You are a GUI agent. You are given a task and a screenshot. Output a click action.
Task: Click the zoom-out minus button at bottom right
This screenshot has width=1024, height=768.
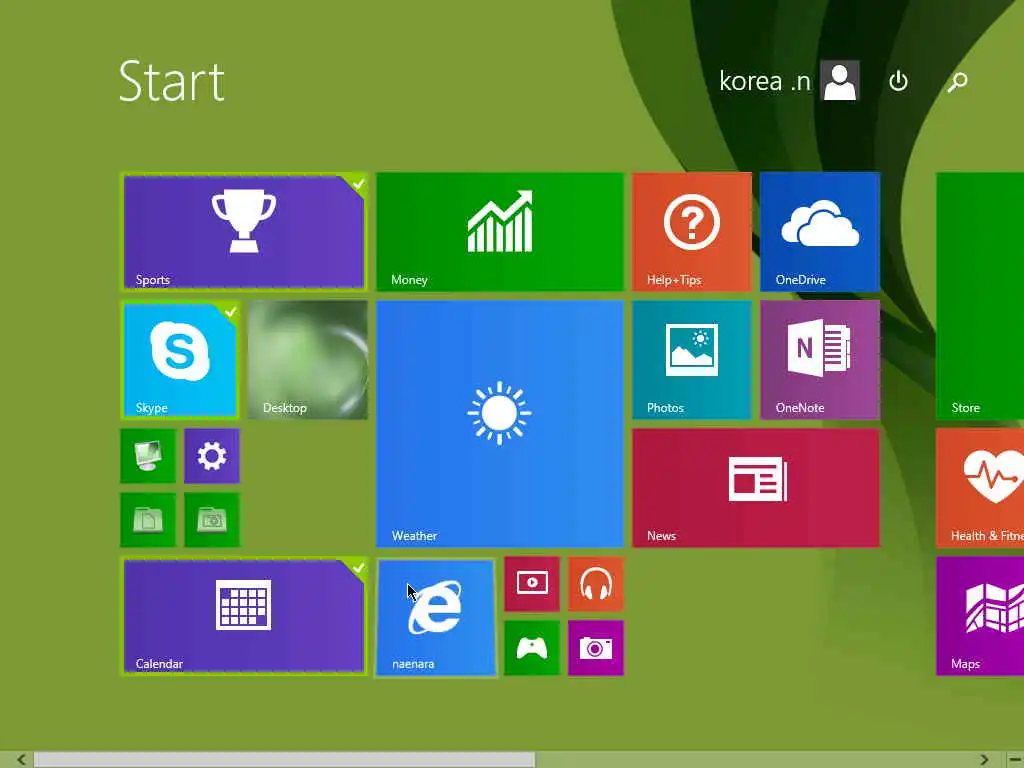pos(1014,760)
